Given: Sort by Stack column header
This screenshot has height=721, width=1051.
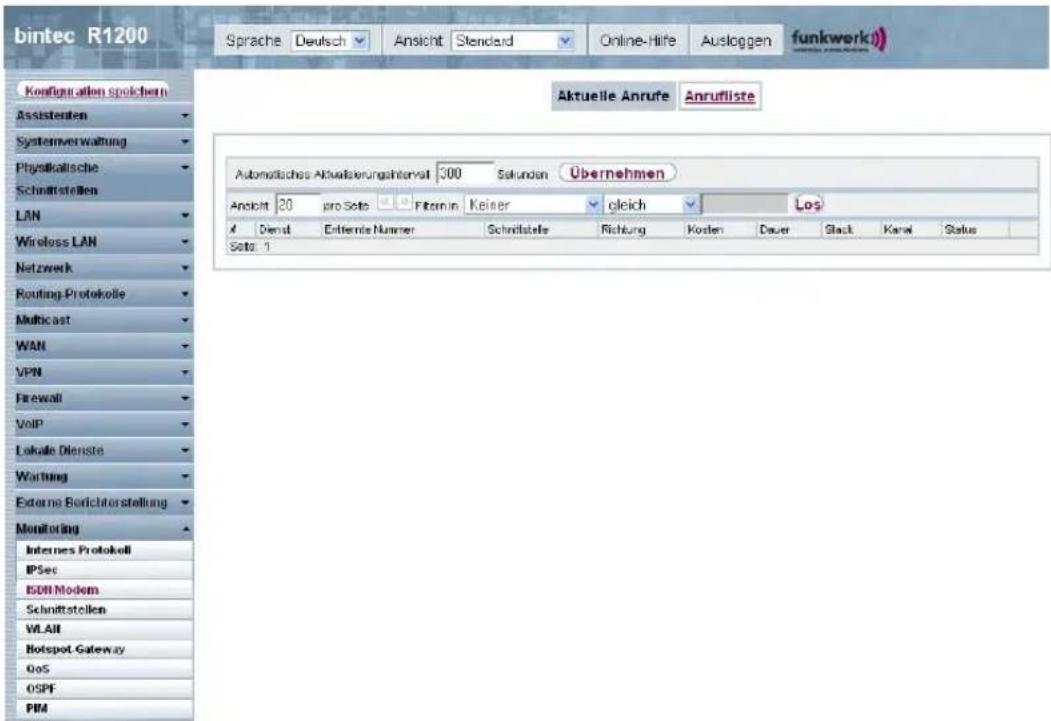Looking at the screenshot, I should point(839,230).
